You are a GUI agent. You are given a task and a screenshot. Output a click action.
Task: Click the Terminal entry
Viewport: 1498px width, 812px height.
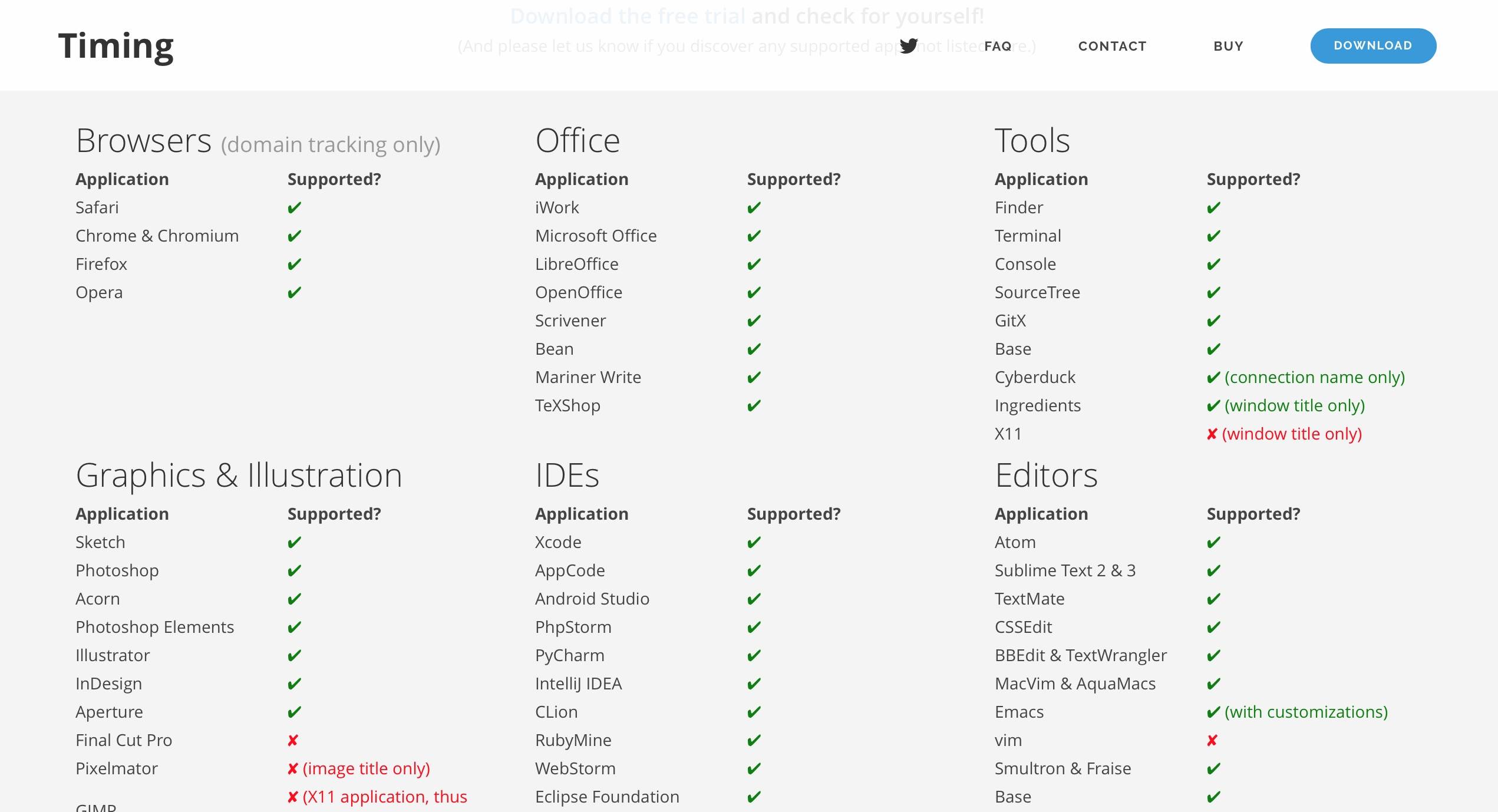click(1028, 236)
